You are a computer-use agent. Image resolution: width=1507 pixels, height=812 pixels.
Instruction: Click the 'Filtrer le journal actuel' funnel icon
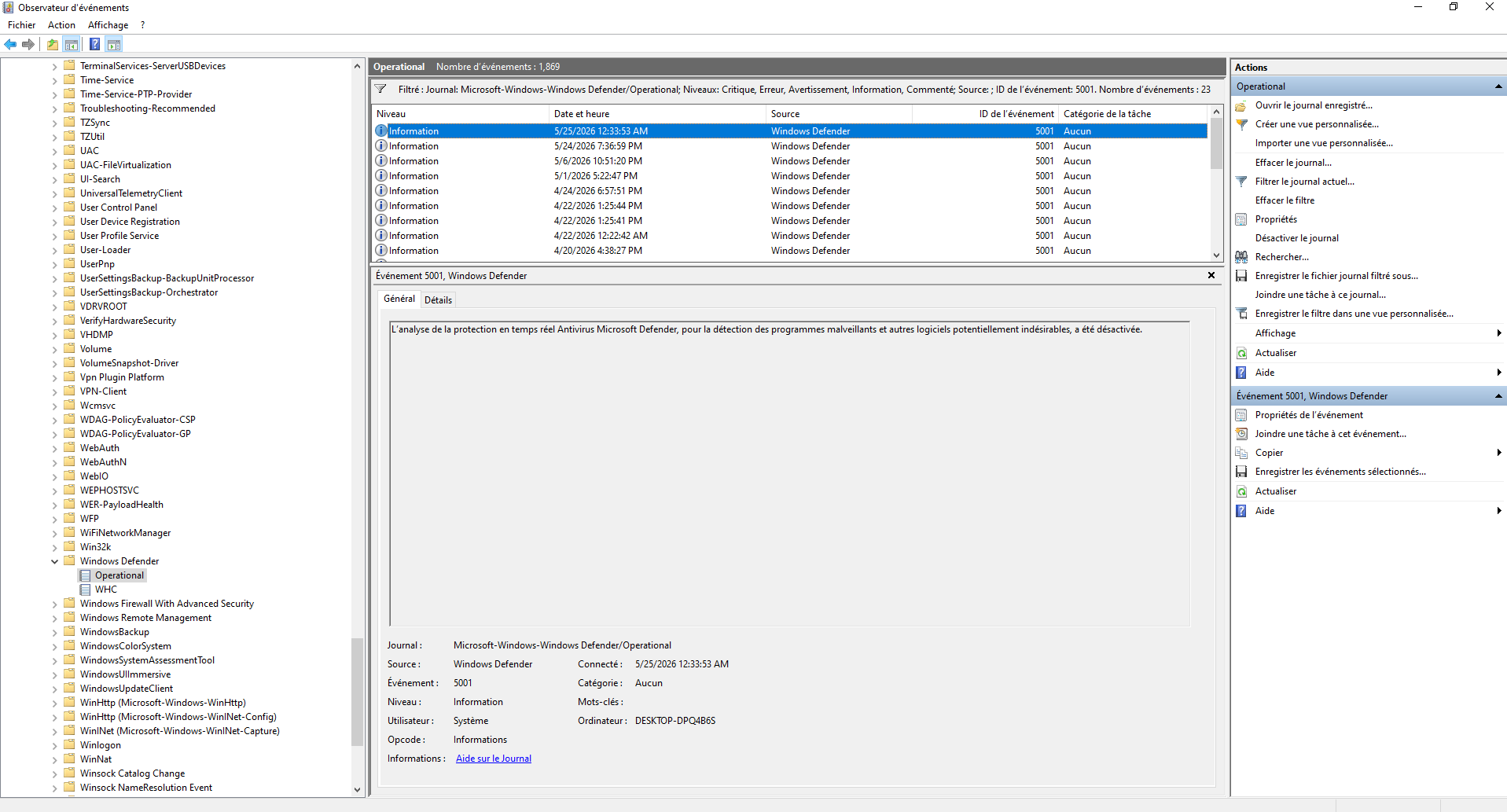pyautogui.click(x=1241, y=182)
